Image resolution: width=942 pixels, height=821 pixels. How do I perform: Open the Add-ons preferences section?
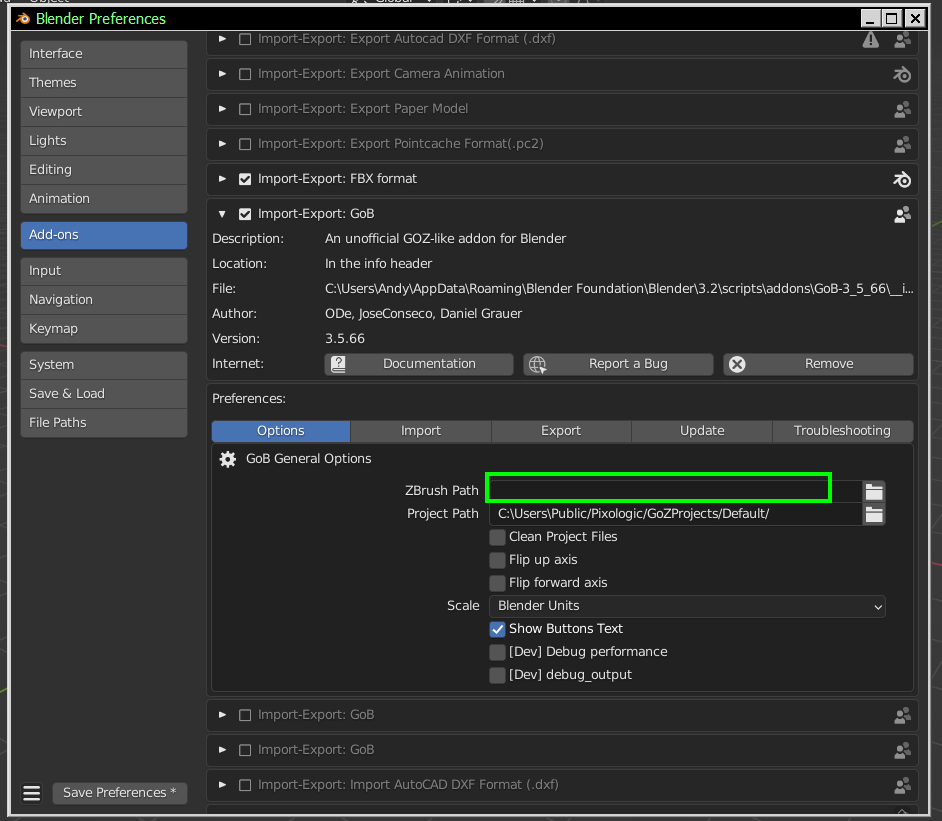click(x=104, y=235)
